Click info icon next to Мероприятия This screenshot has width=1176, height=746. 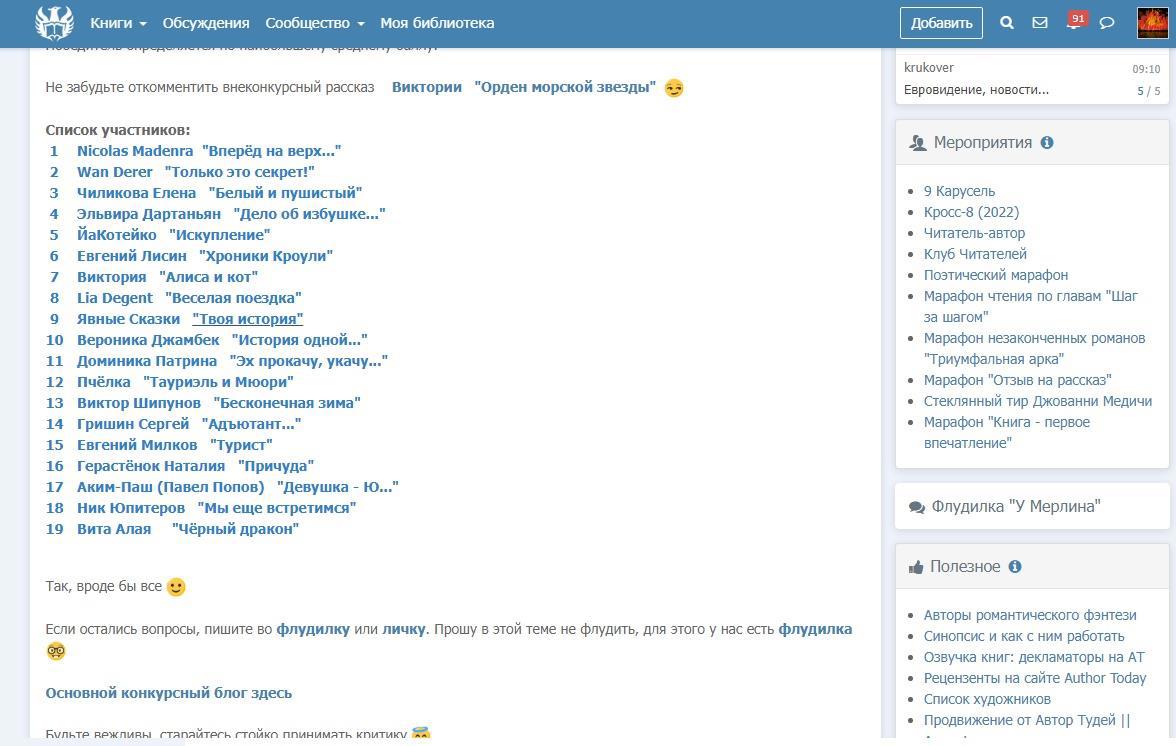pos(1047,142)
